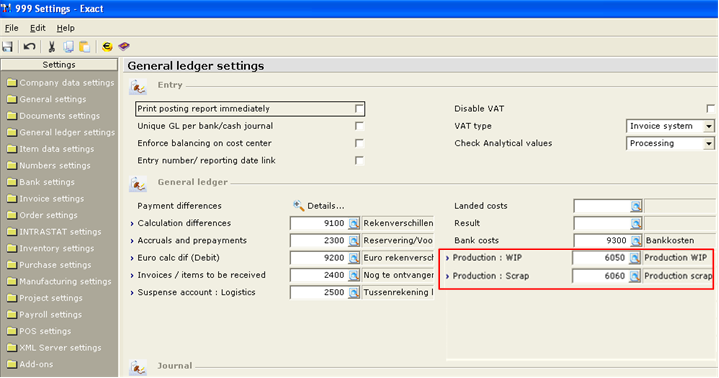The image size is (719, 378).
Task: Open the Help menu
Action: pos(66,28)
